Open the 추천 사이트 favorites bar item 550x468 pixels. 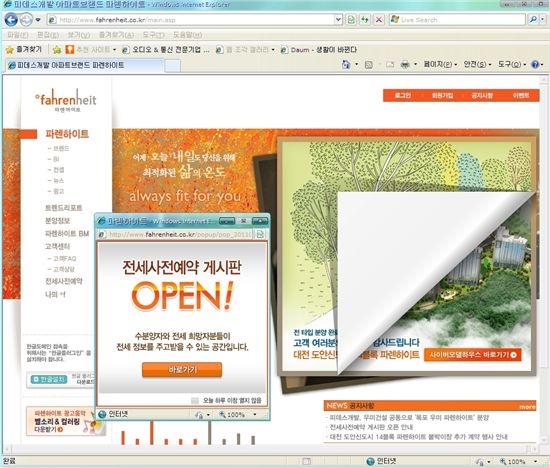click(91, 49)
